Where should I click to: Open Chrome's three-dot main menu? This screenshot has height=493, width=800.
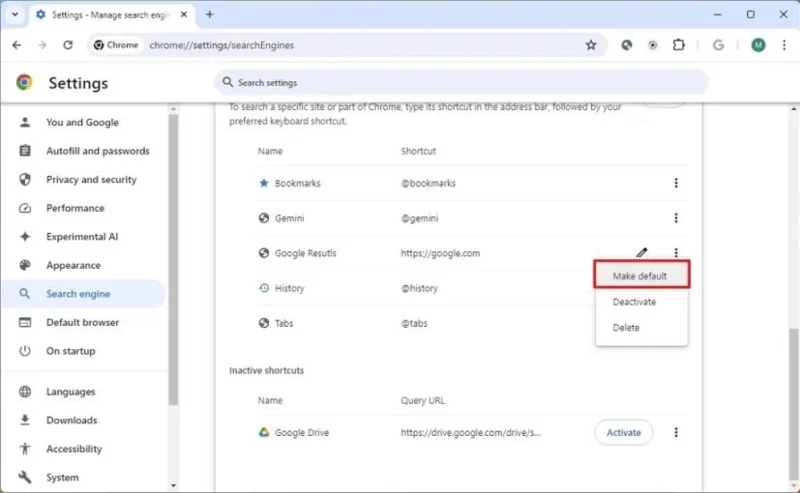pos(784,45)
